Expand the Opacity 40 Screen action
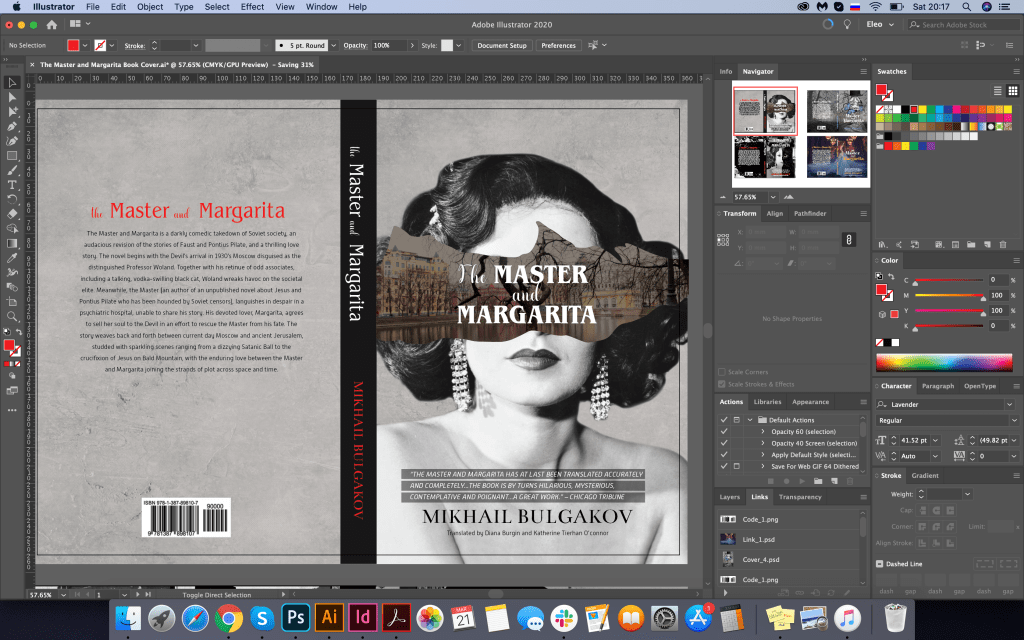Viewport: 1024px width, 640px height. 762,443
